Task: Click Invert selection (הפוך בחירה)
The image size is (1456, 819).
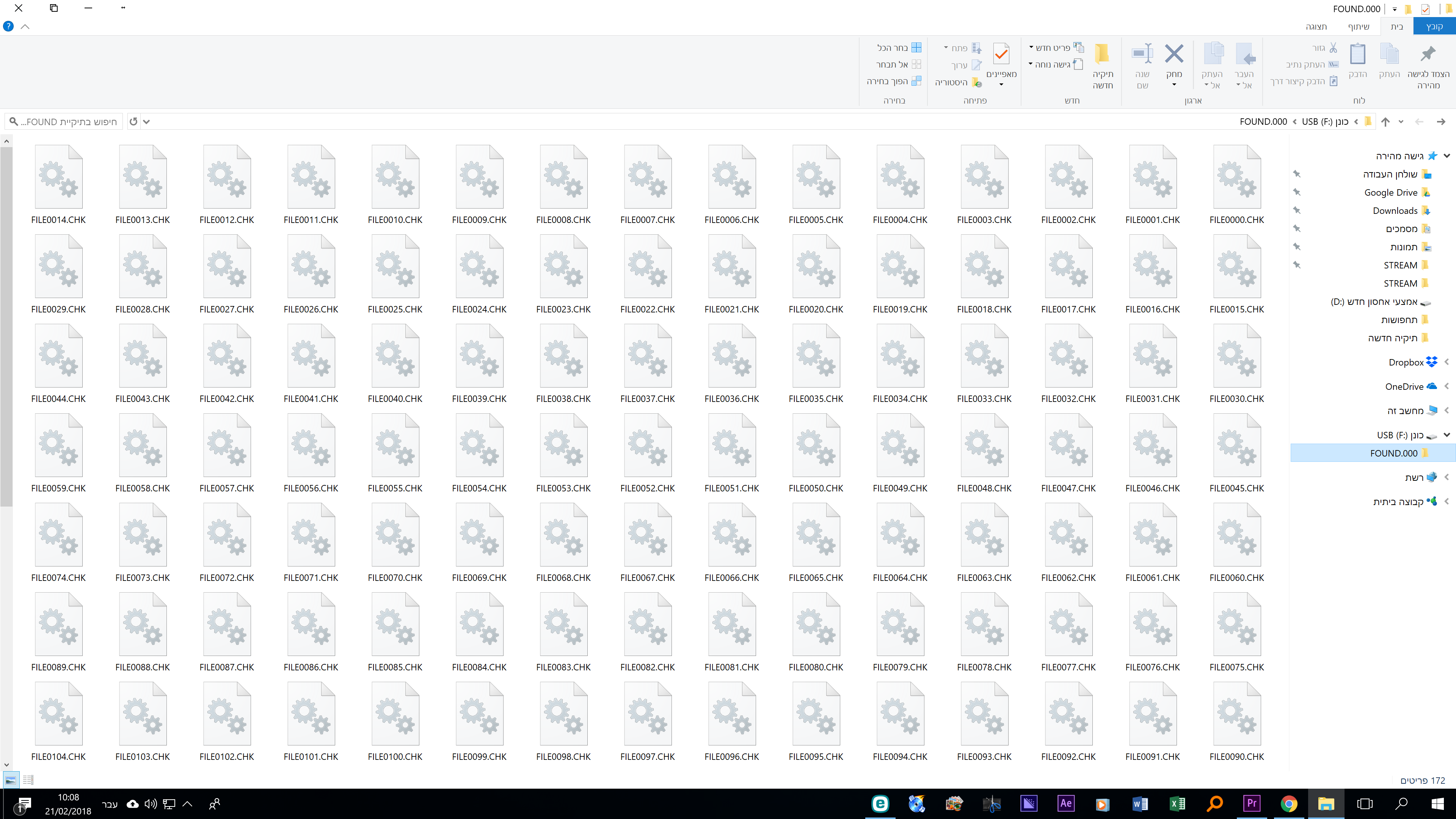Action: point(894,82)
